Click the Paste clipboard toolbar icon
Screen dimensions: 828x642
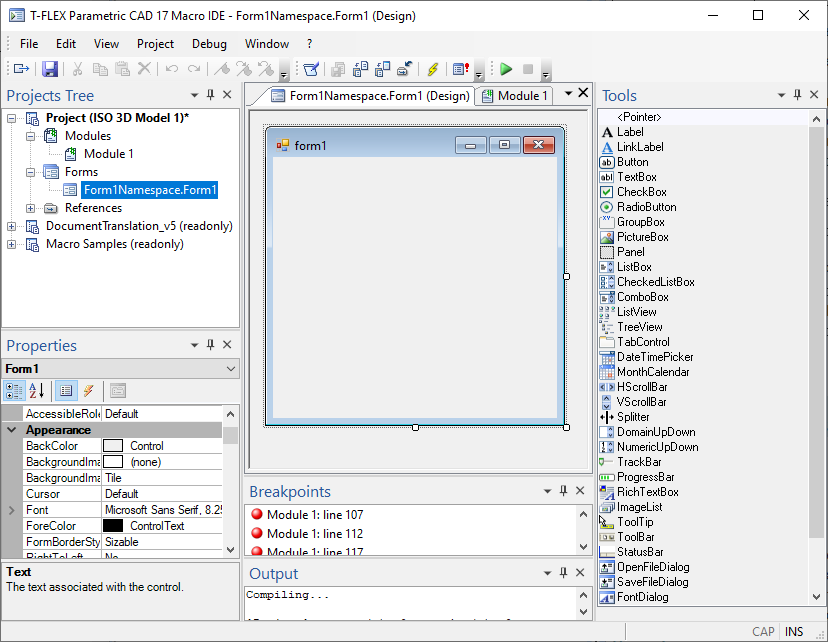point(123,69)
